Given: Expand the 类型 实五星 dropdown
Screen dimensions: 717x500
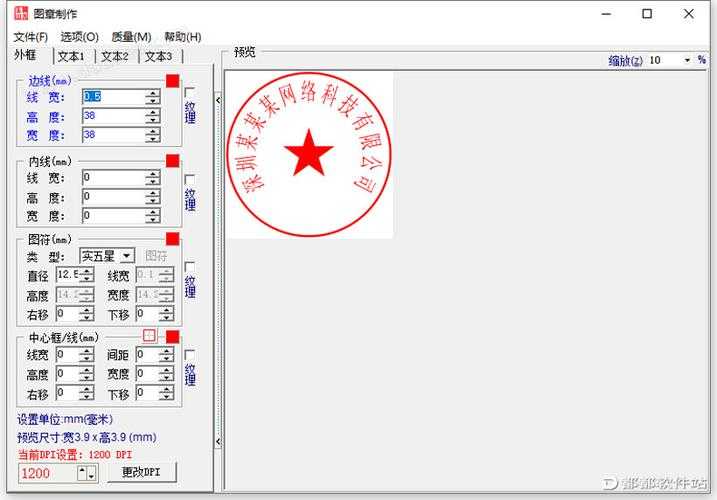Looking at the screenshot, I should pos(127,256).
